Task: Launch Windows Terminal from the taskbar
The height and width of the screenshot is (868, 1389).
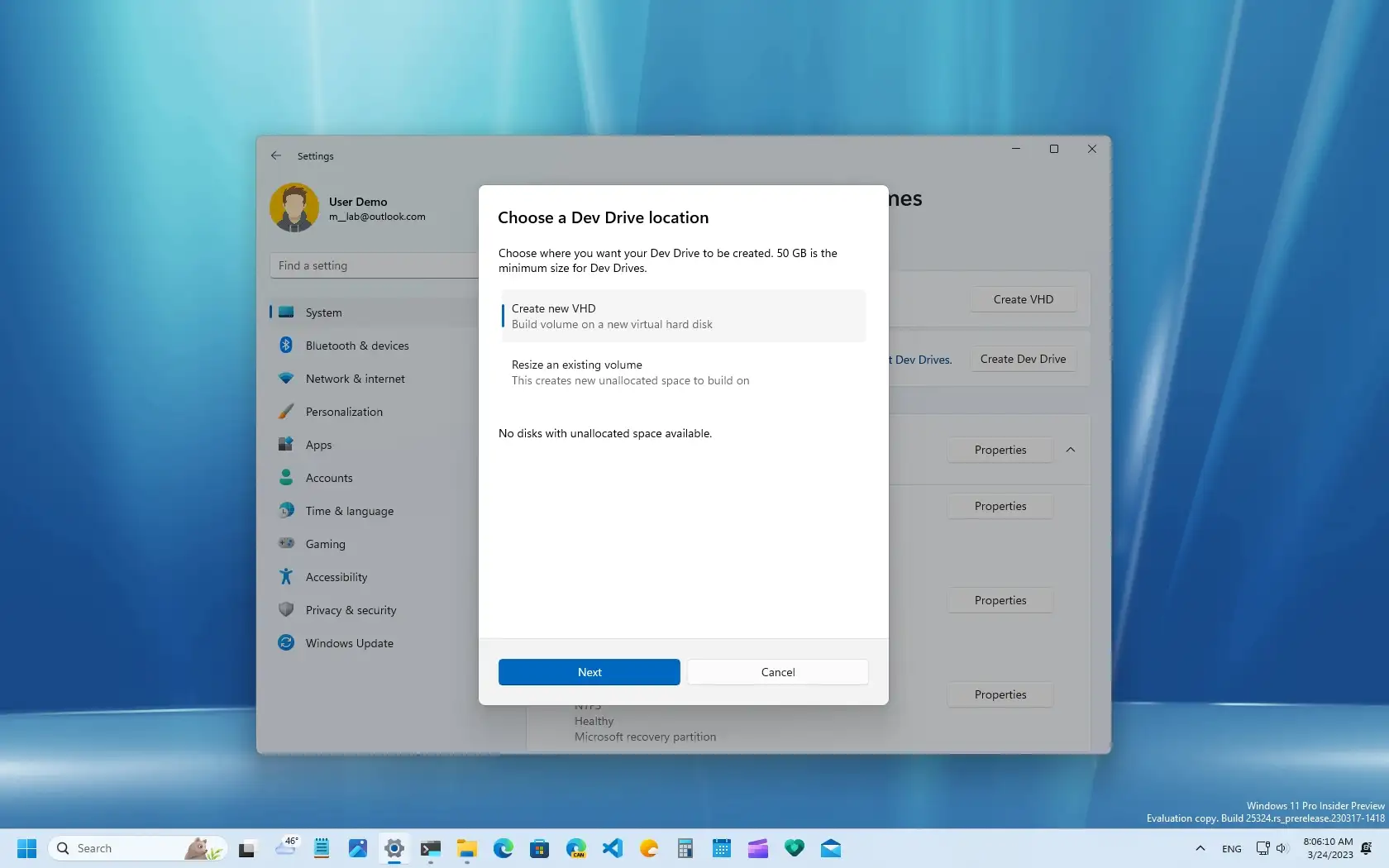Action: tap(431, 848)
